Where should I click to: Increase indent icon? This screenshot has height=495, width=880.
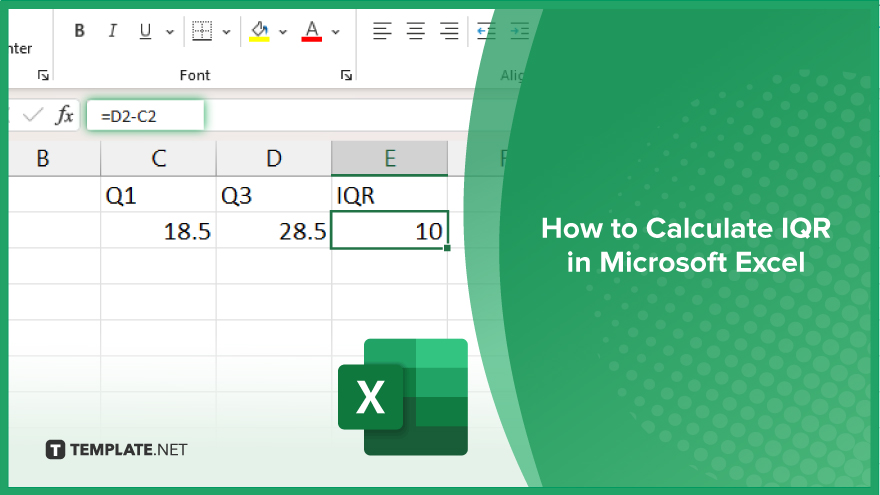pos(520,31)
